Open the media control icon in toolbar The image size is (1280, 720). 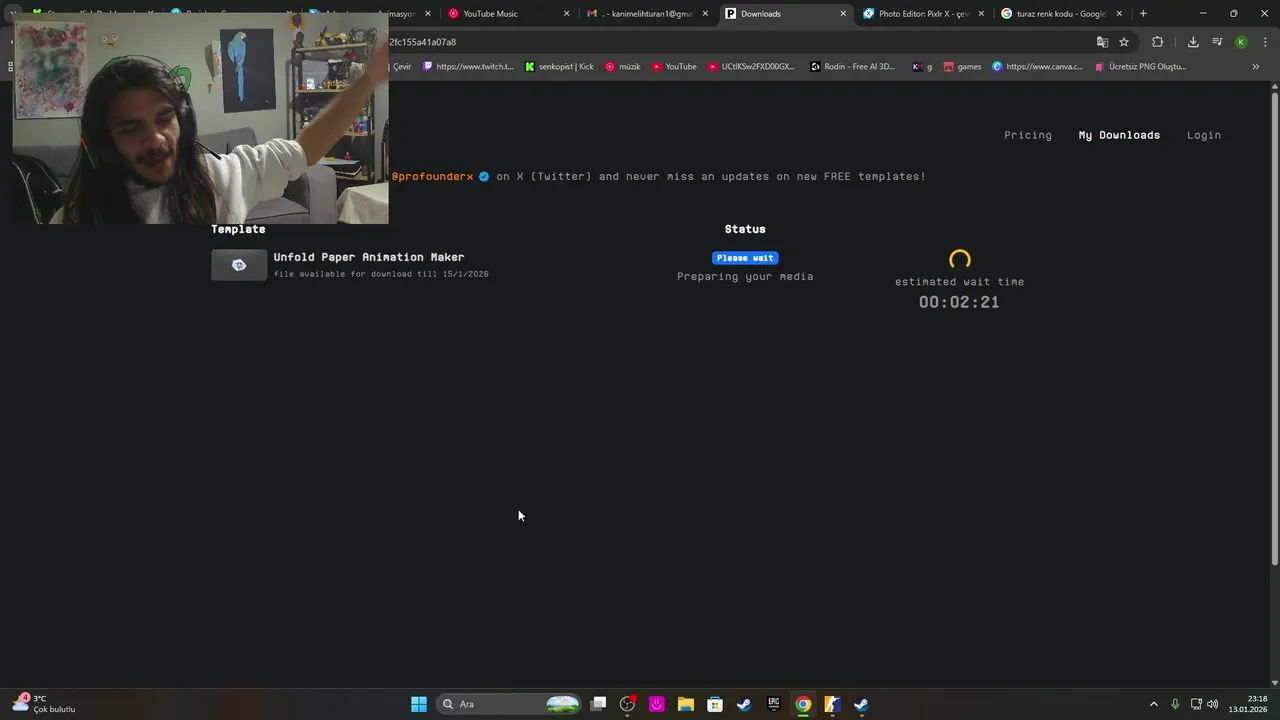pyautogui.click(x=1217, y=42)
